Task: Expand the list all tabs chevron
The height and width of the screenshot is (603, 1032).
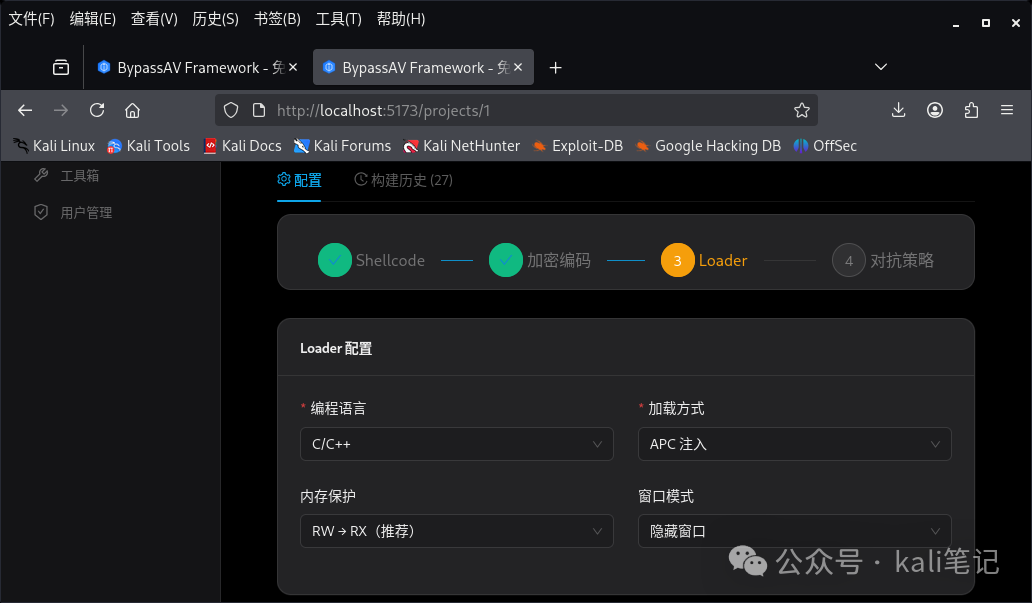Action: click(881, 67)
